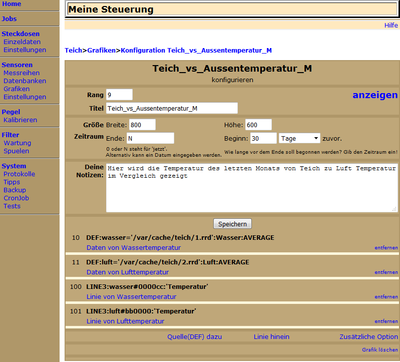Open Datenbanken in sidebar
Viewport: 400px width, 362px height.
coord(25,81)
